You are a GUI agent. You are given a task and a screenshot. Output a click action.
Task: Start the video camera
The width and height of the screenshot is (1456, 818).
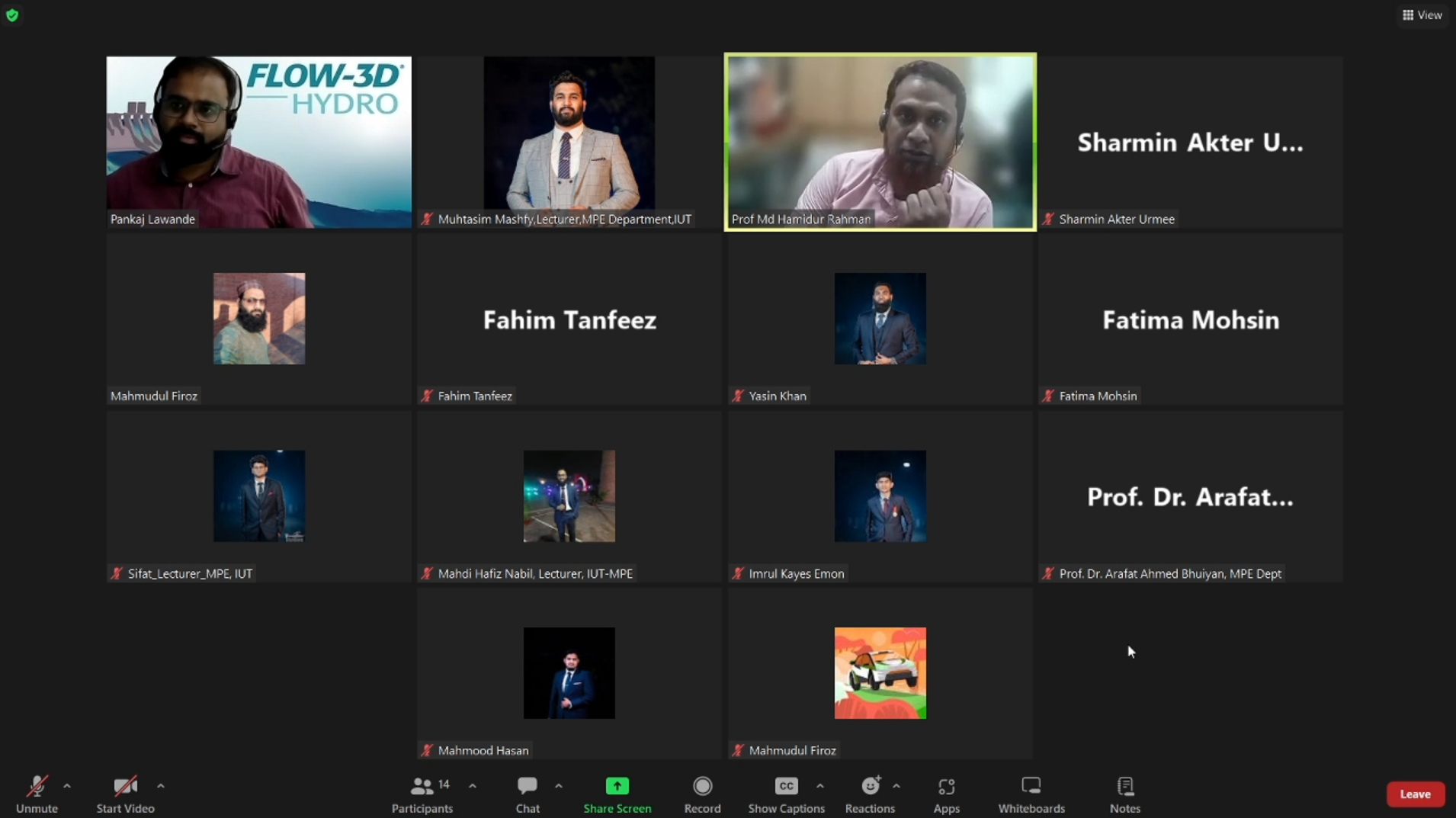click(125, 794)
